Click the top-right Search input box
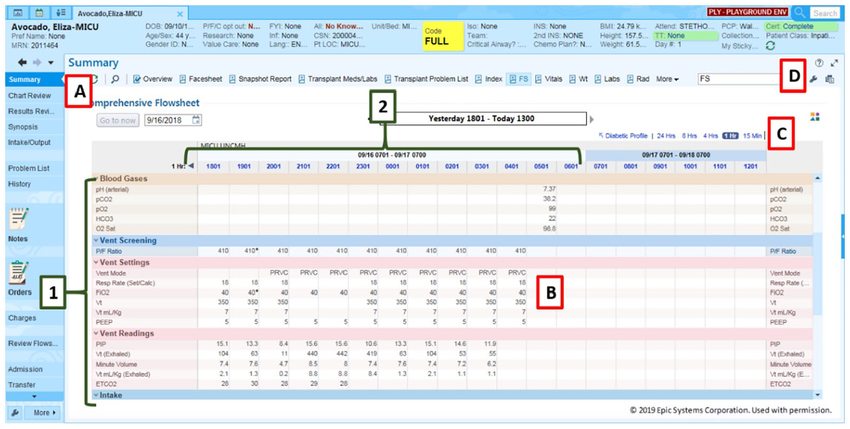 pos(825,12)
